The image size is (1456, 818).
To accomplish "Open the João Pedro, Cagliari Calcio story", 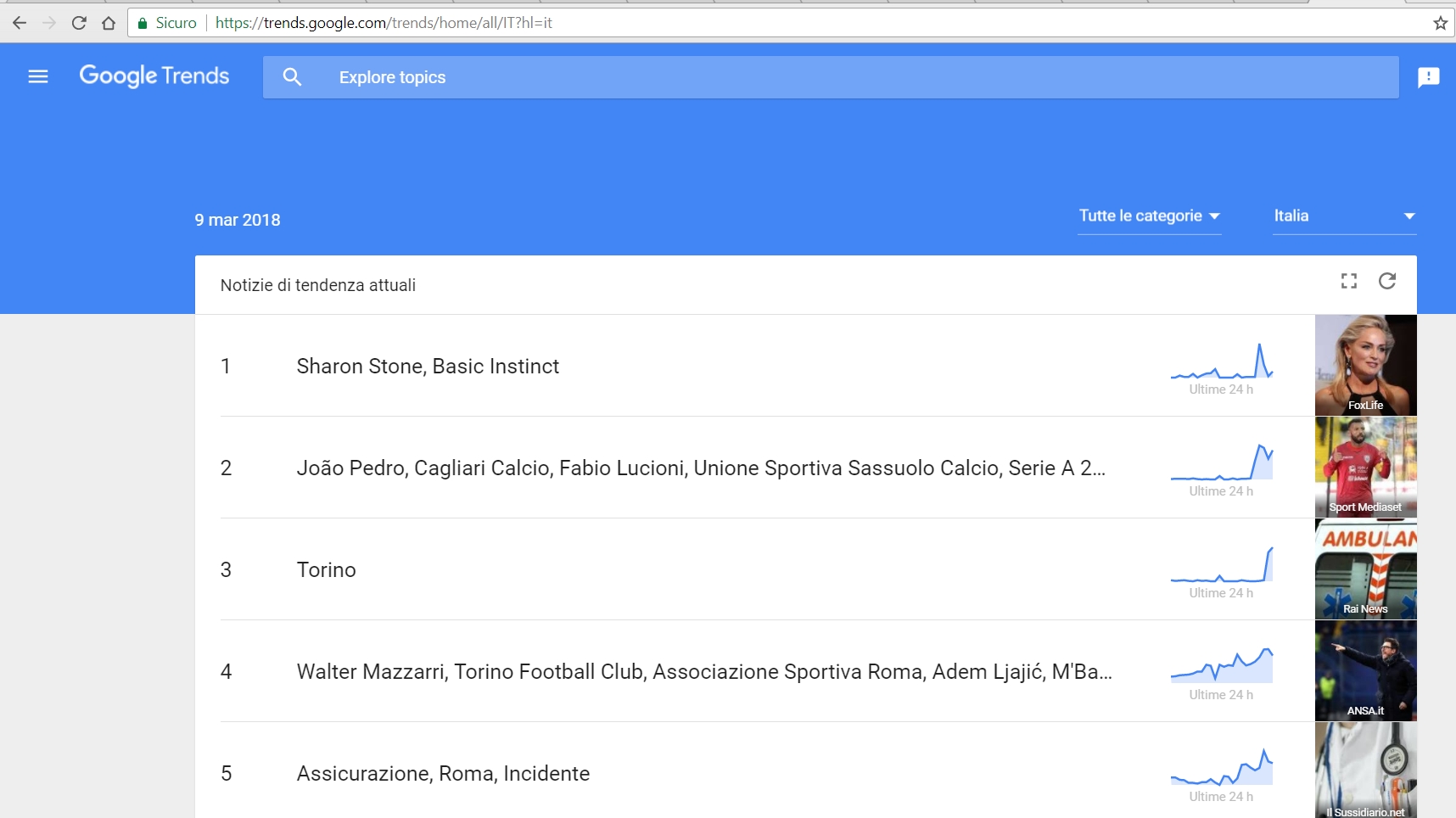I will pyautogui.click(x=701, y=468).
